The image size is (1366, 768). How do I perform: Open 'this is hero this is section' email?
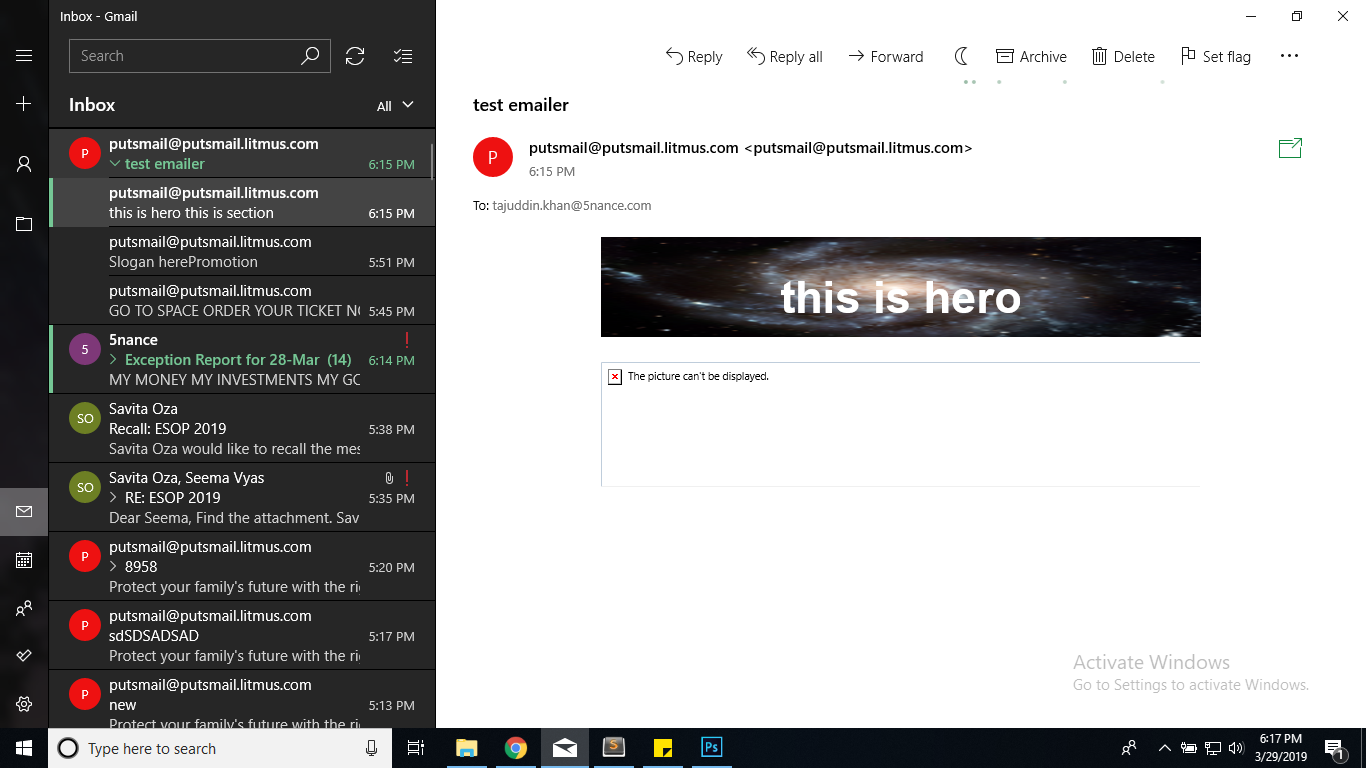tap(242, 203)
